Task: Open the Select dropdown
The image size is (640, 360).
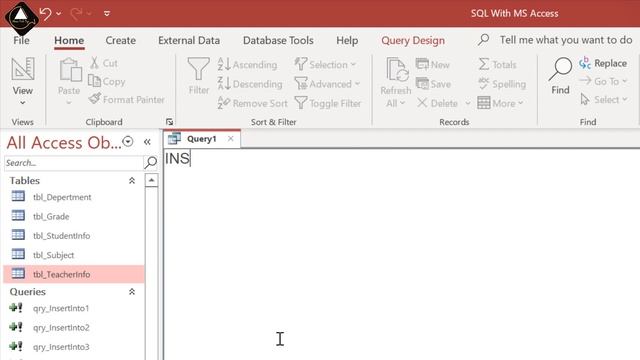Action: click(x=604, y=99)
